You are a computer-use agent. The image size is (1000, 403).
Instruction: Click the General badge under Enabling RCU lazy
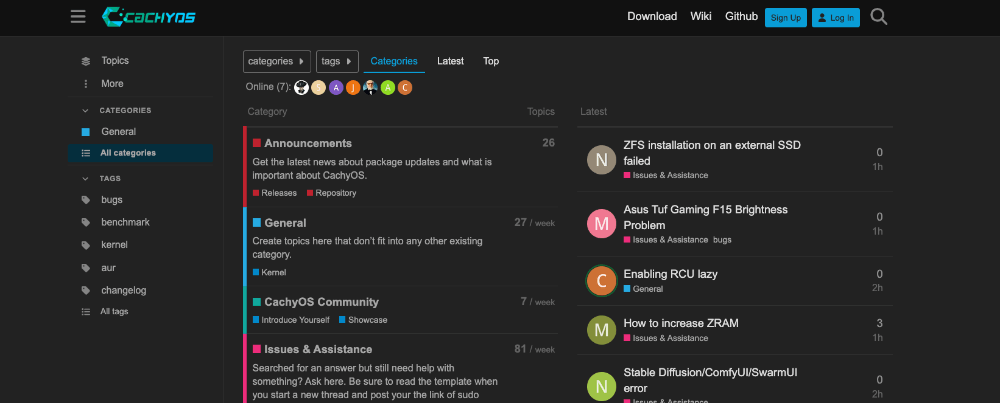[x=643, y=289]
